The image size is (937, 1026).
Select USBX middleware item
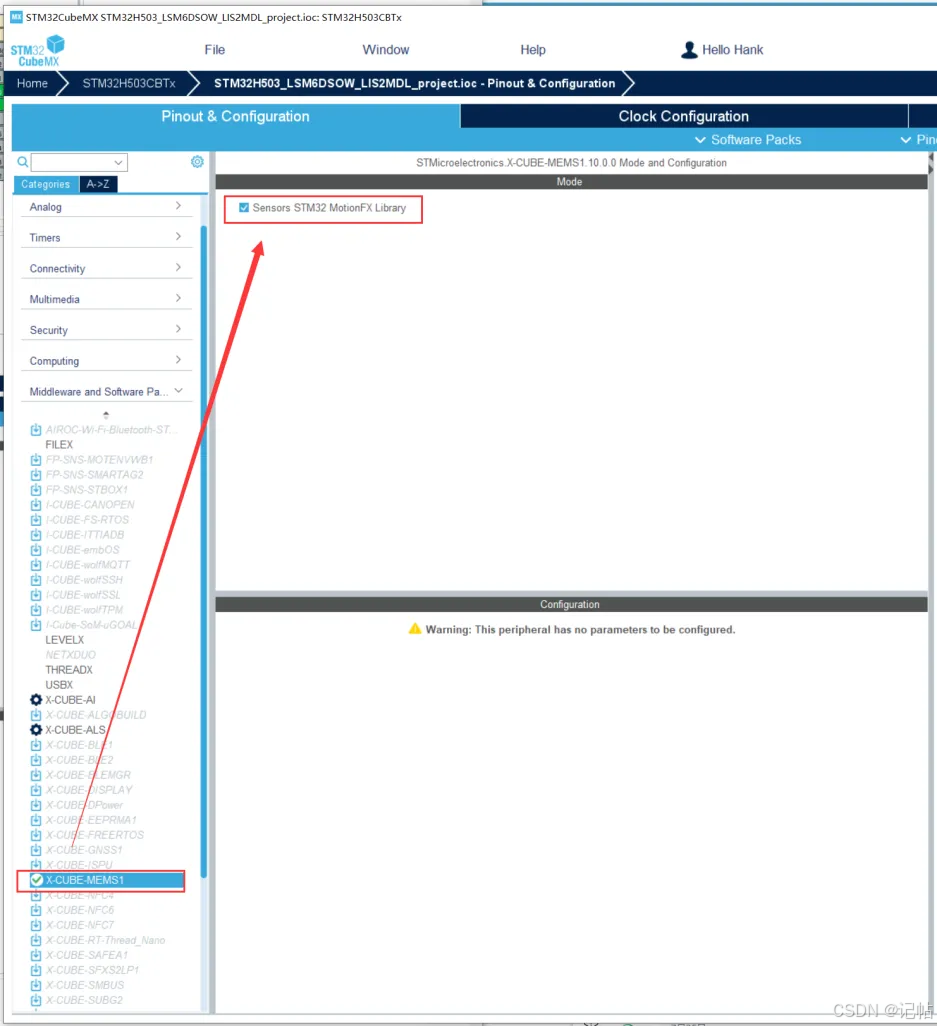click(59, 685)
